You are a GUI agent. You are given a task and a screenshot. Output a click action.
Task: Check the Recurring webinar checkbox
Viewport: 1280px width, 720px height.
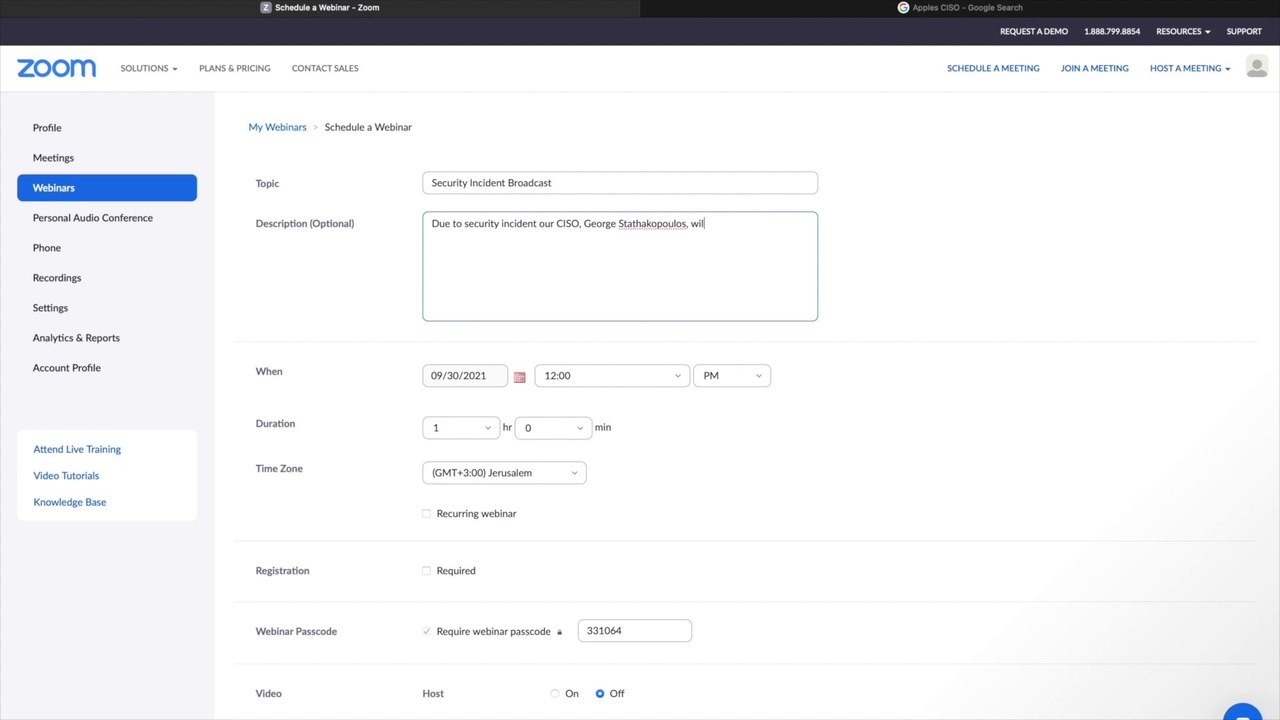426,514
